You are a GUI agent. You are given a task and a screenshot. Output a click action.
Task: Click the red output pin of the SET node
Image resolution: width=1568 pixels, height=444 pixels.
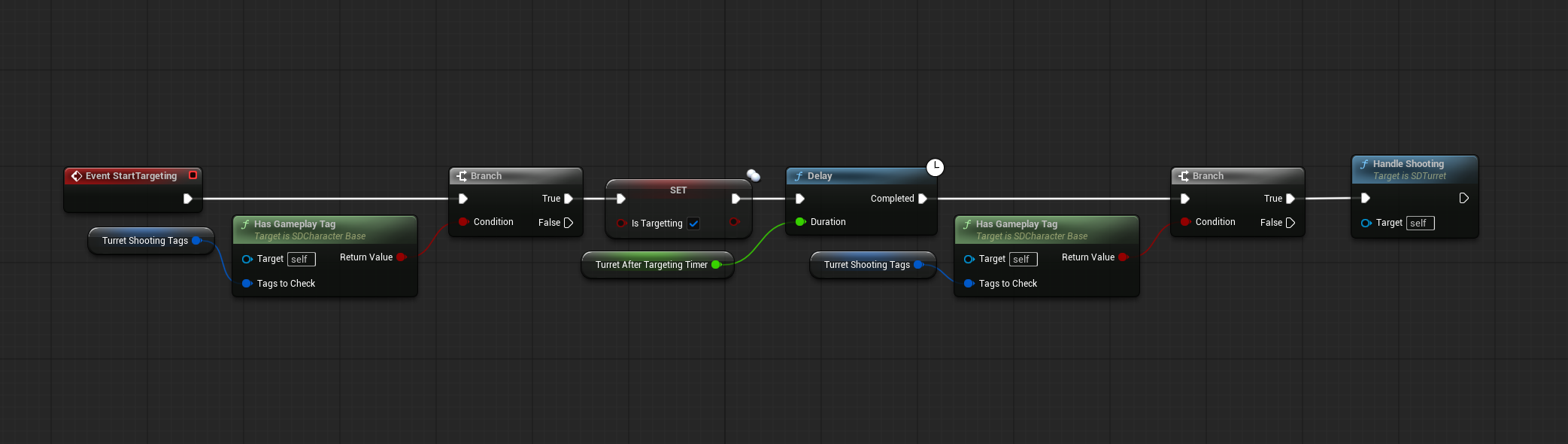click(734, 222)
